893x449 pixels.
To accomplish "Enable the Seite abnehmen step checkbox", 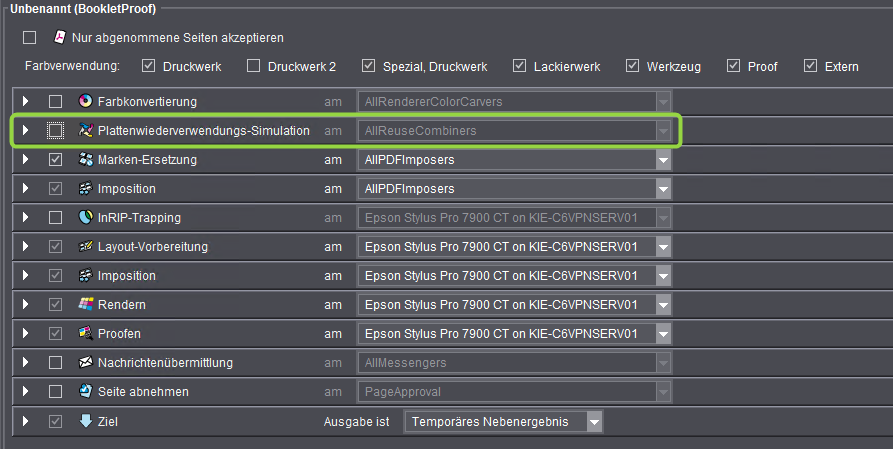I will pyautogui.click(x=56, y=391).
